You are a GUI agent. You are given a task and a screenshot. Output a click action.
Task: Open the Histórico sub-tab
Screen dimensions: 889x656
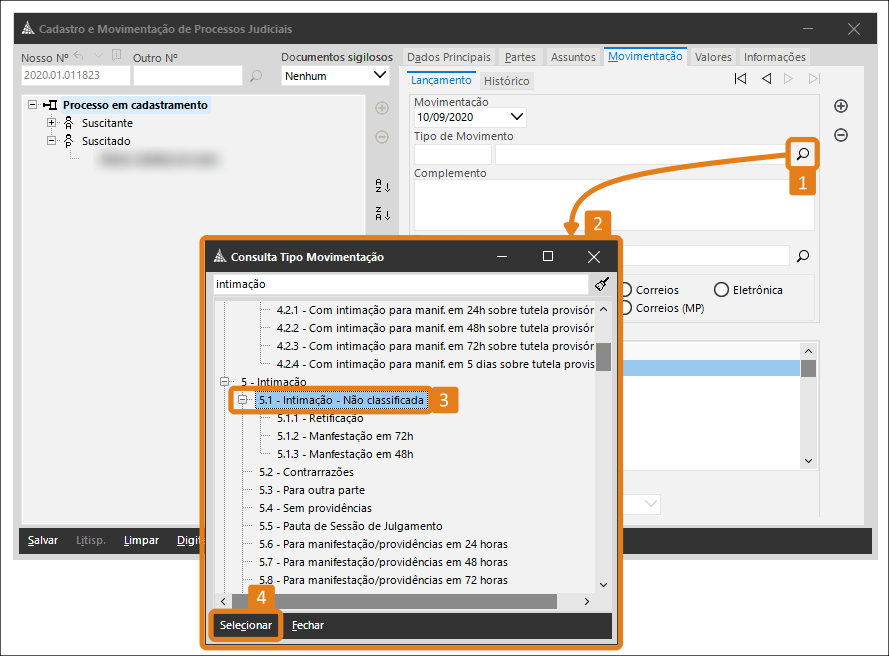click(507, 81)
